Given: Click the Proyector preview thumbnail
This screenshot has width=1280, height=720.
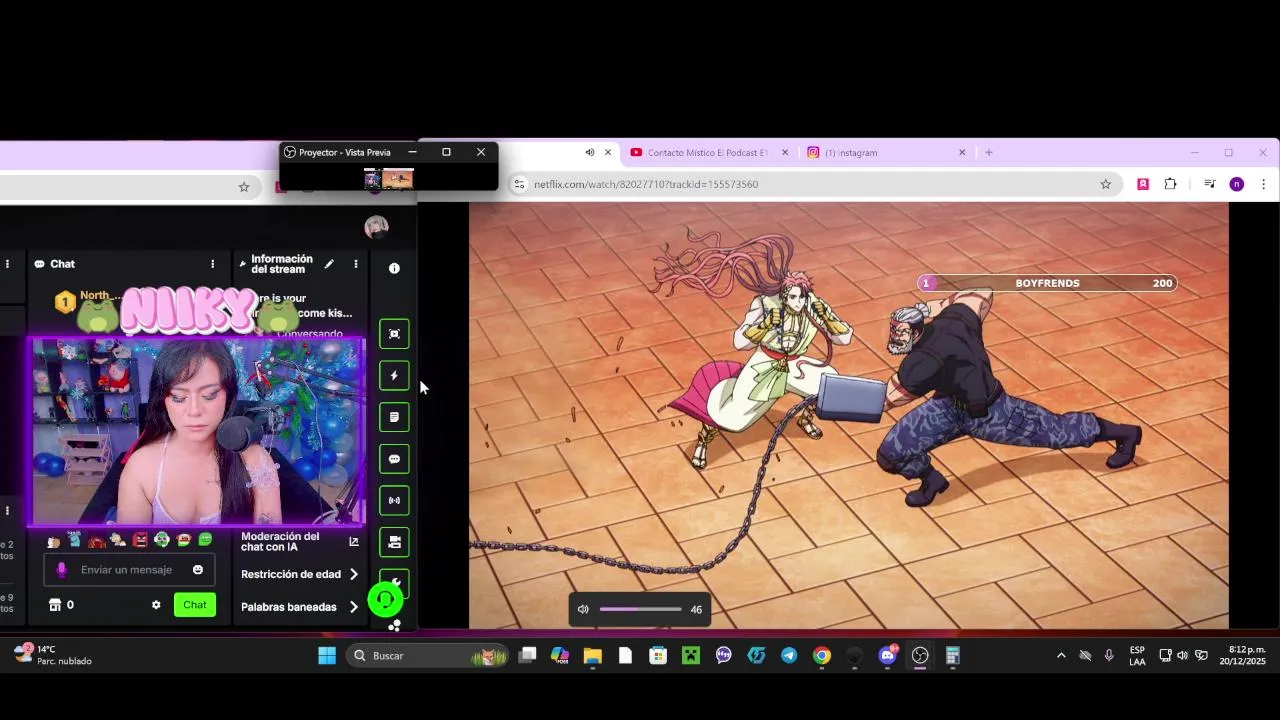Looking at the screenshot, I should (389, 179).
